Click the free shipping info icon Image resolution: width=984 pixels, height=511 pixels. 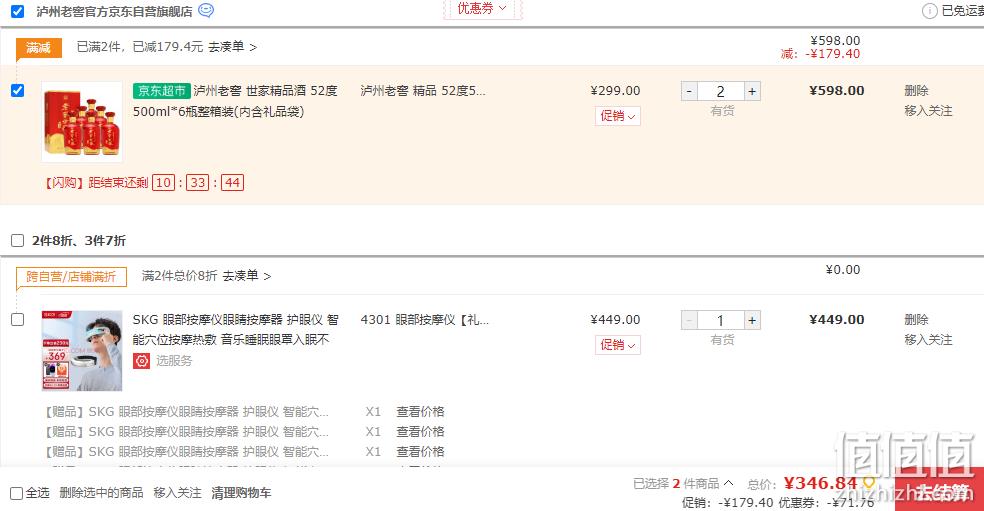929,11
